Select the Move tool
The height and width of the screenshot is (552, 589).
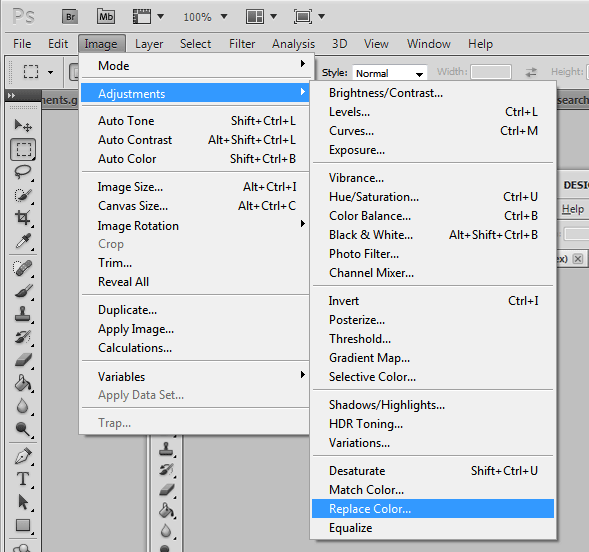pyautogui.click(x=23, y=125)
